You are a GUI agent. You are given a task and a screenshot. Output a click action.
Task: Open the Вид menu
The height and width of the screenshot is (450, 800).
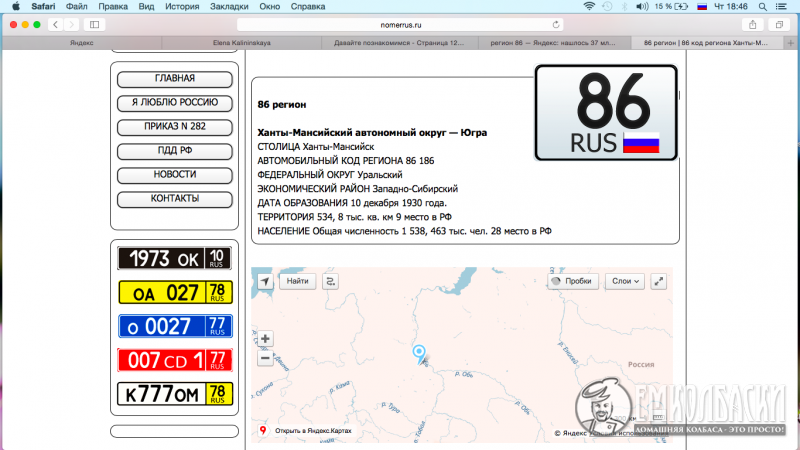pyautogui.click(x=146, y=7)
